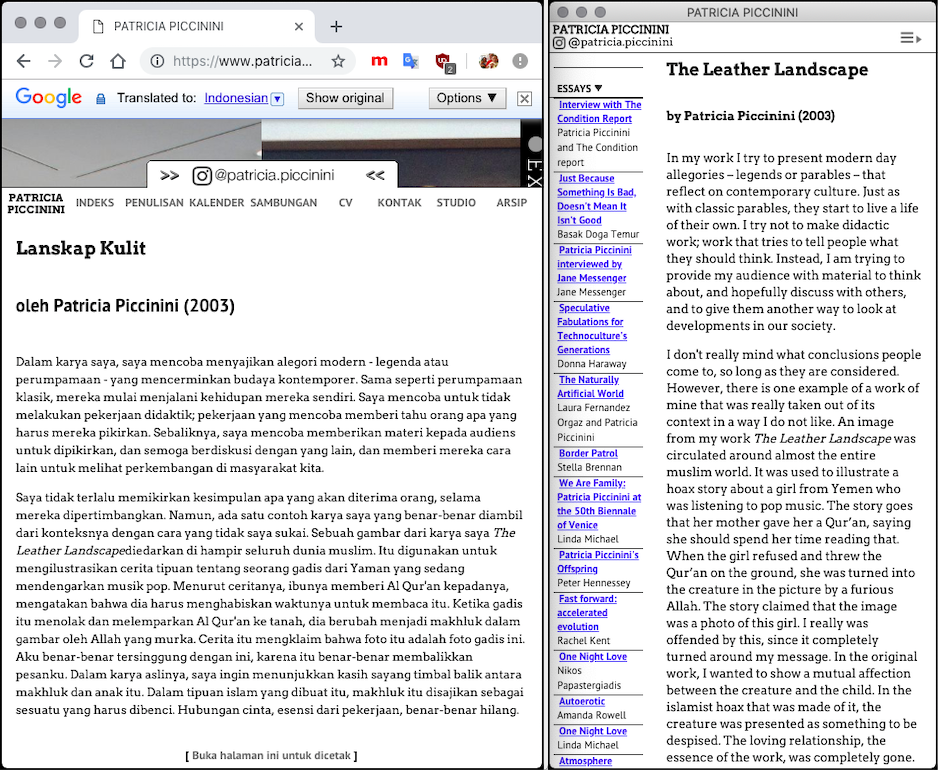Open the Instagram icon in the right window header
Viewport: 938px width, 770px height.
pos(560,43)
